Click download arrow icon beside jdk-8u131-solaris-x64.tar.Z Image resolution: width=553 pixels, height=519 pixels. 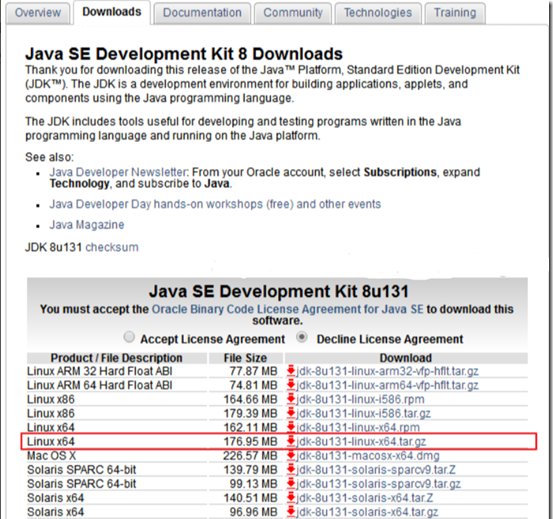[x=291, y=497]
